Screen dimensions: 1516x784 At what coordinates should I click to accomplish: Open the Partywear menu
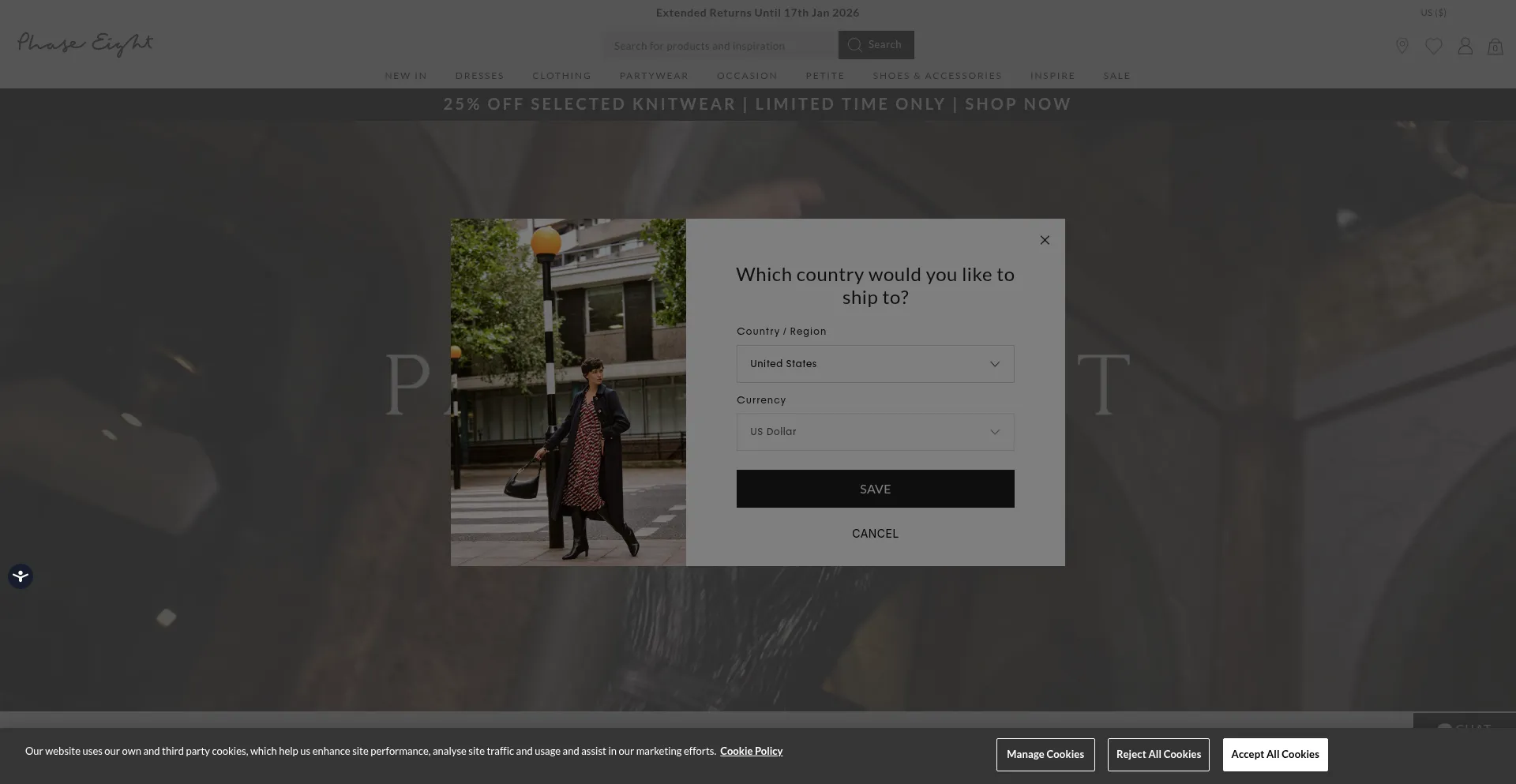point(654,76)
